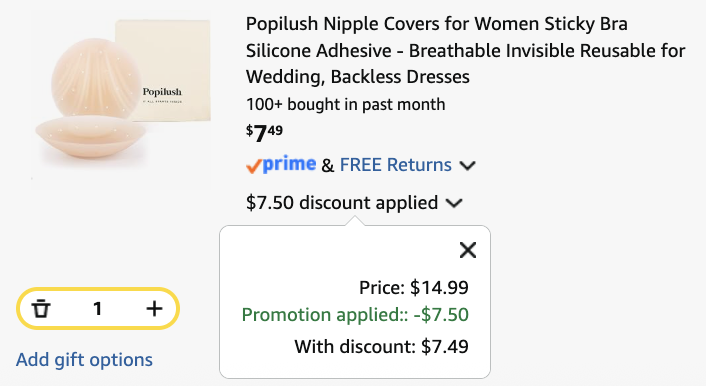Open Add gift options link
The height and width of the screenshot is (386, 706).
pyautogui.click(x=84, y=359)
